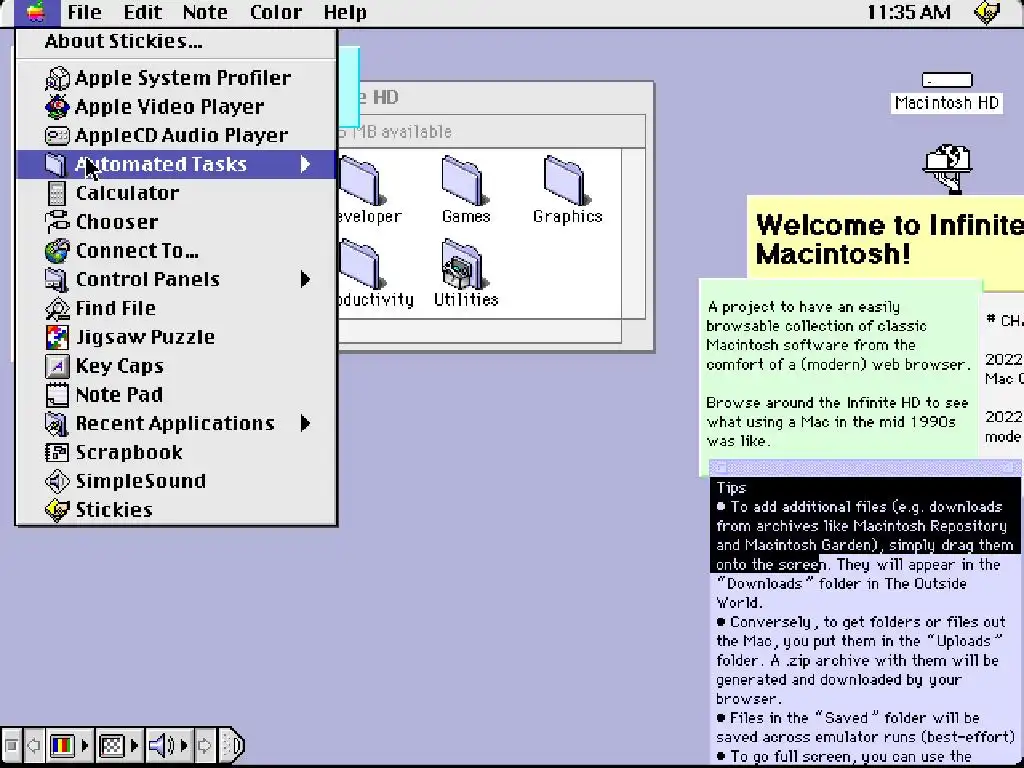The height and width of the screenshot is (768, 1024).
Task: Open the File menu
Action: tap(84, 12)
